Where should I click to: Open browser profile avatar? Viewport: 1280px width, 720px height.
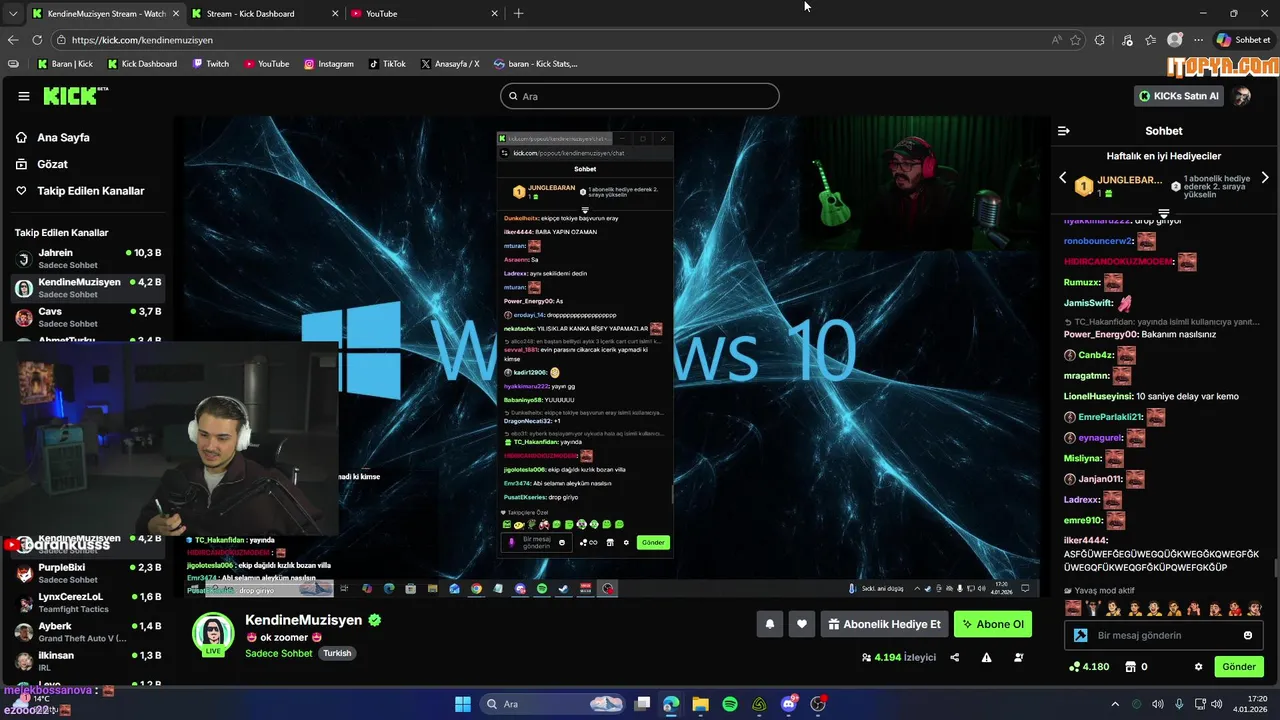pos(1175,40)
